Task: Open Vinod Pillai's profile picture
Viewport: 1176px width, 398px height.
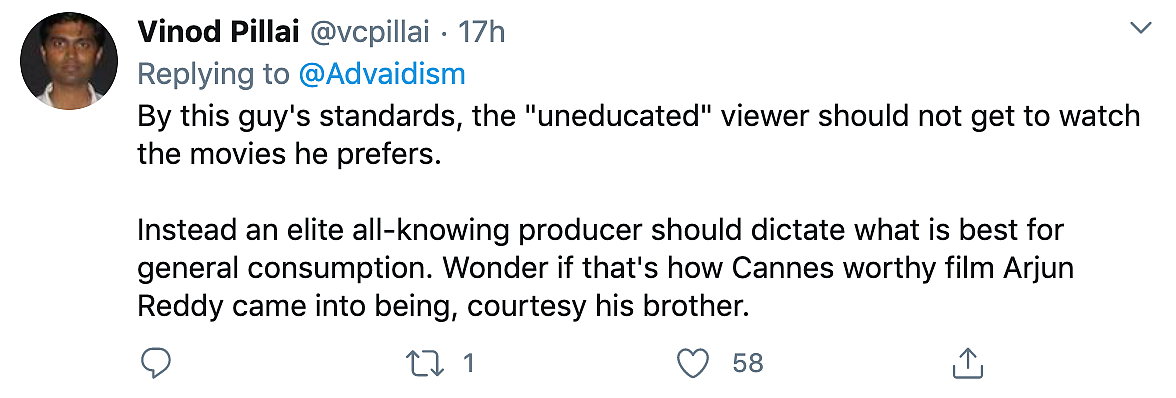Action: coord(69,61)
